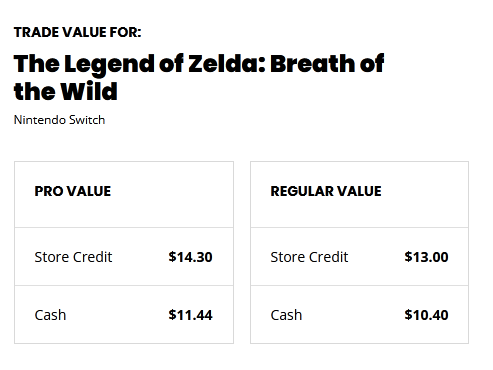Select the Pro Cash $11.44 amount

190,315
